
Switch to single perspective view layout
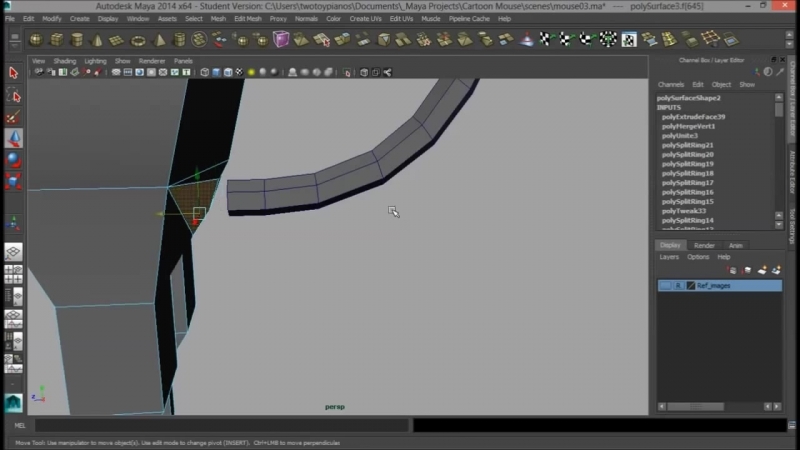(13, 252)
